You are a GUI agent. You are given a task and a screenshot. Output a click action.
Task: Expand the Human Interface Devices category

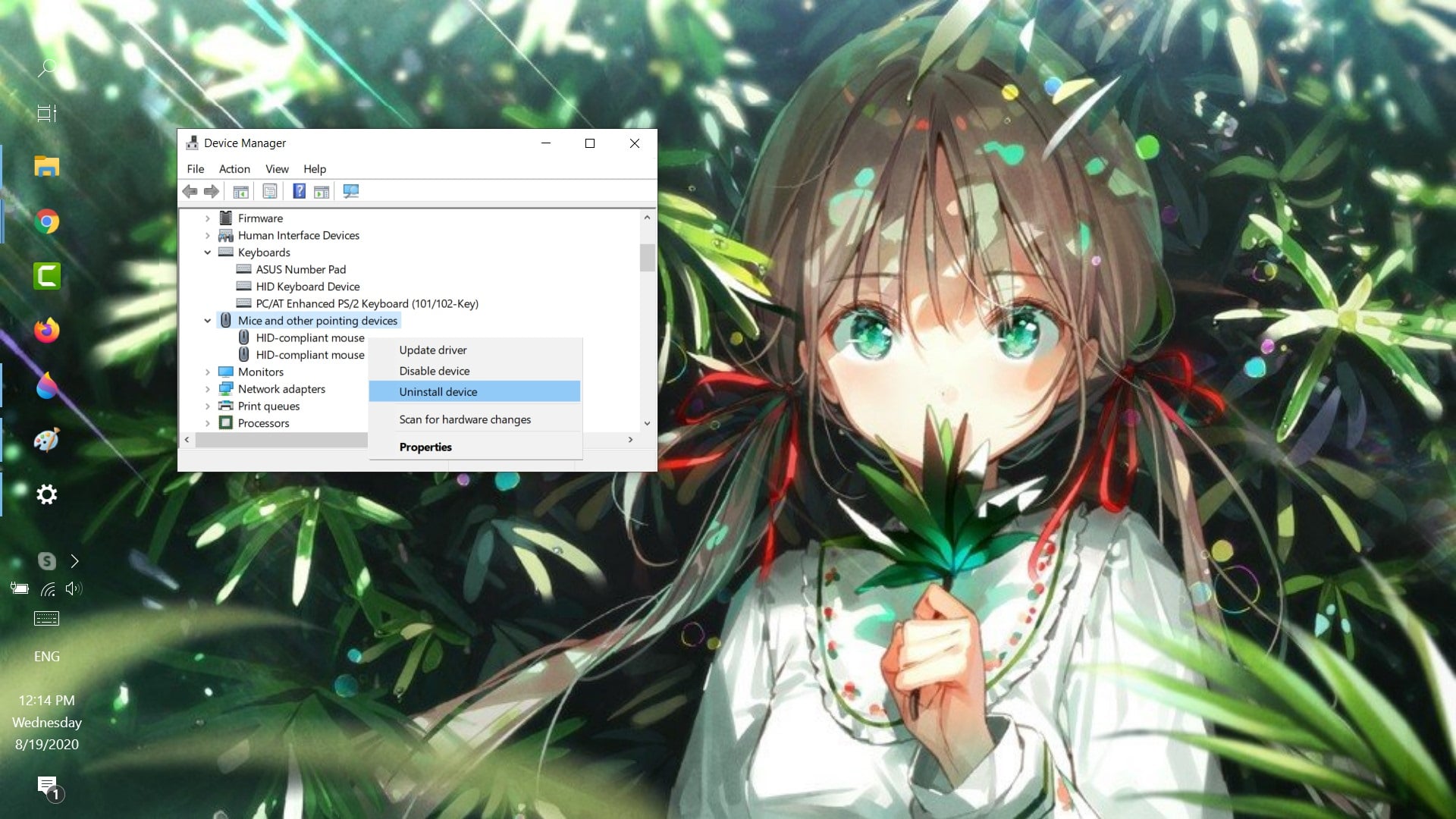pyautogui.click(x=207, y=236)
